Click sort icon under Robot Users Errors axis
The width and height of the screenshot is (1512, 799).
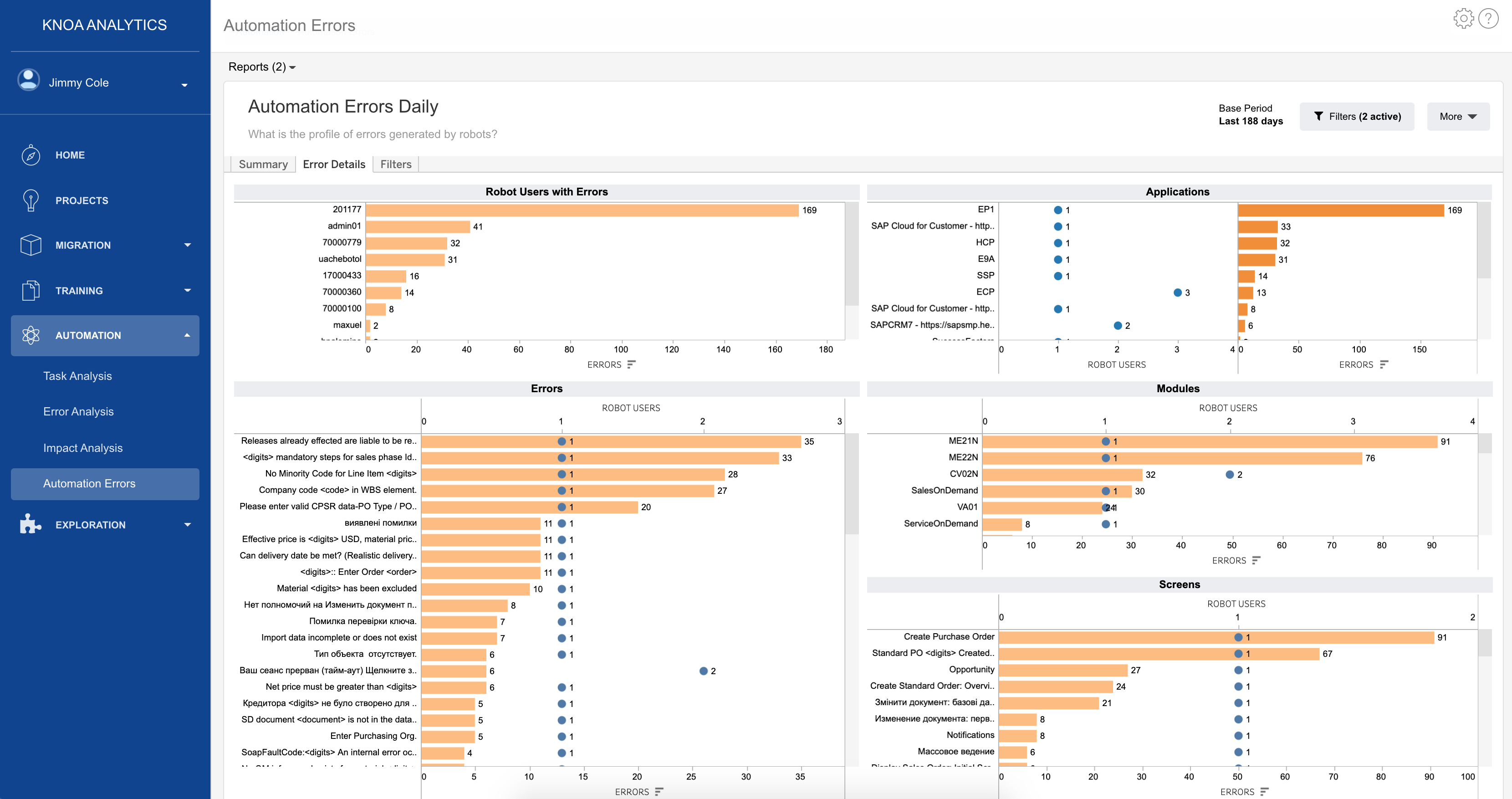pyautogui.click(x=631, y=364)
